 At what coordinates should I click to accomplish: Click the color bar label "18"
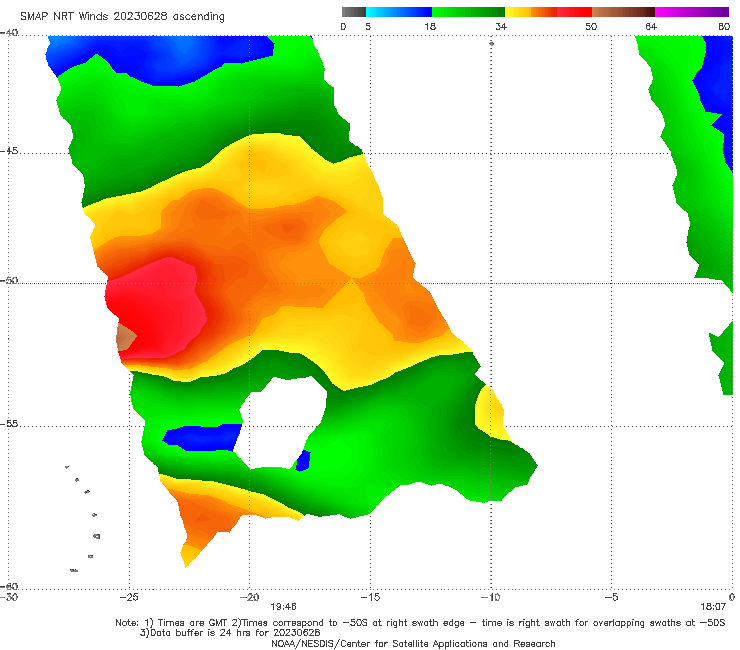tap(430, 26)
